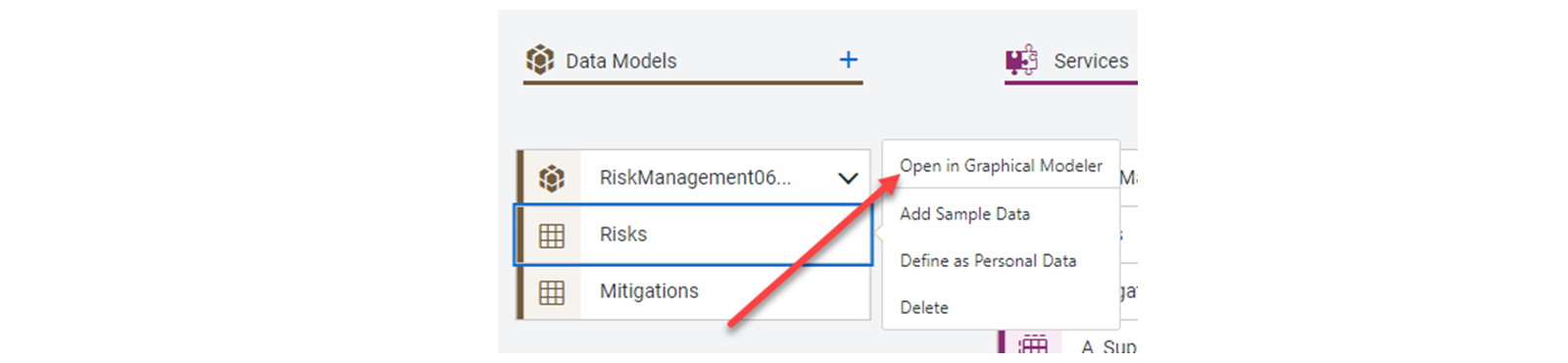Click the Data Models cube icon
This screenshot has width=1568, height=363.
(x=540, y=60)
